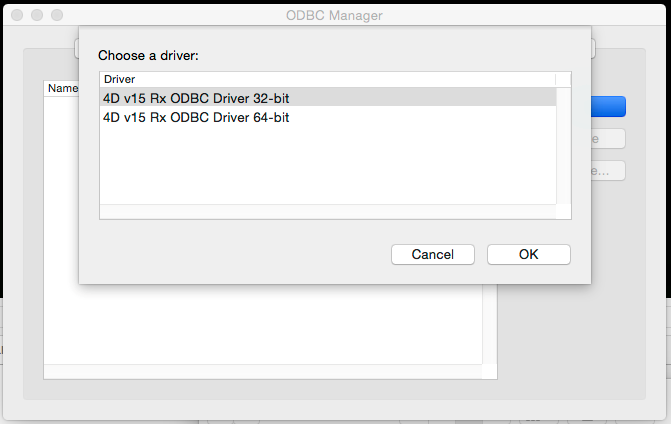Zoom the ODBC Manager window
671x424 pixels.
pyautogui.click(x=56, y=16)
